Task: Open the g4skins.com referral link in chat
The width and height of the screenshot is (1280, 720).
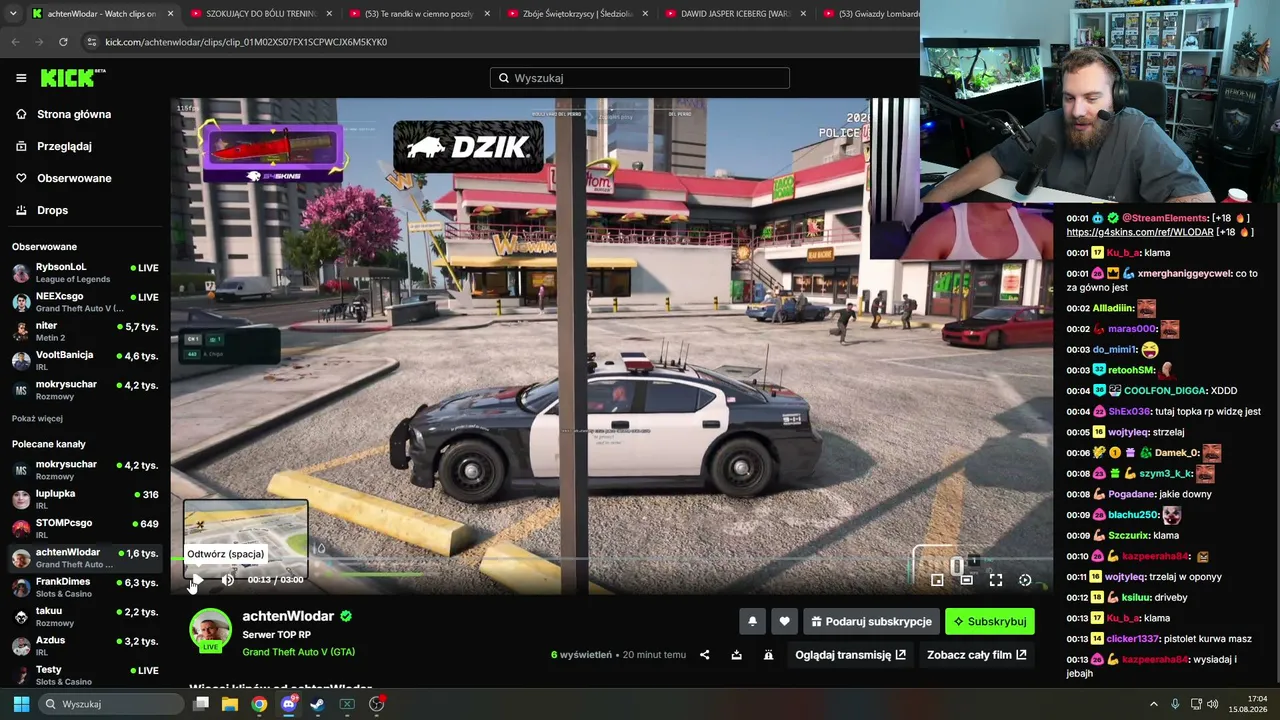Action: 1140,232
